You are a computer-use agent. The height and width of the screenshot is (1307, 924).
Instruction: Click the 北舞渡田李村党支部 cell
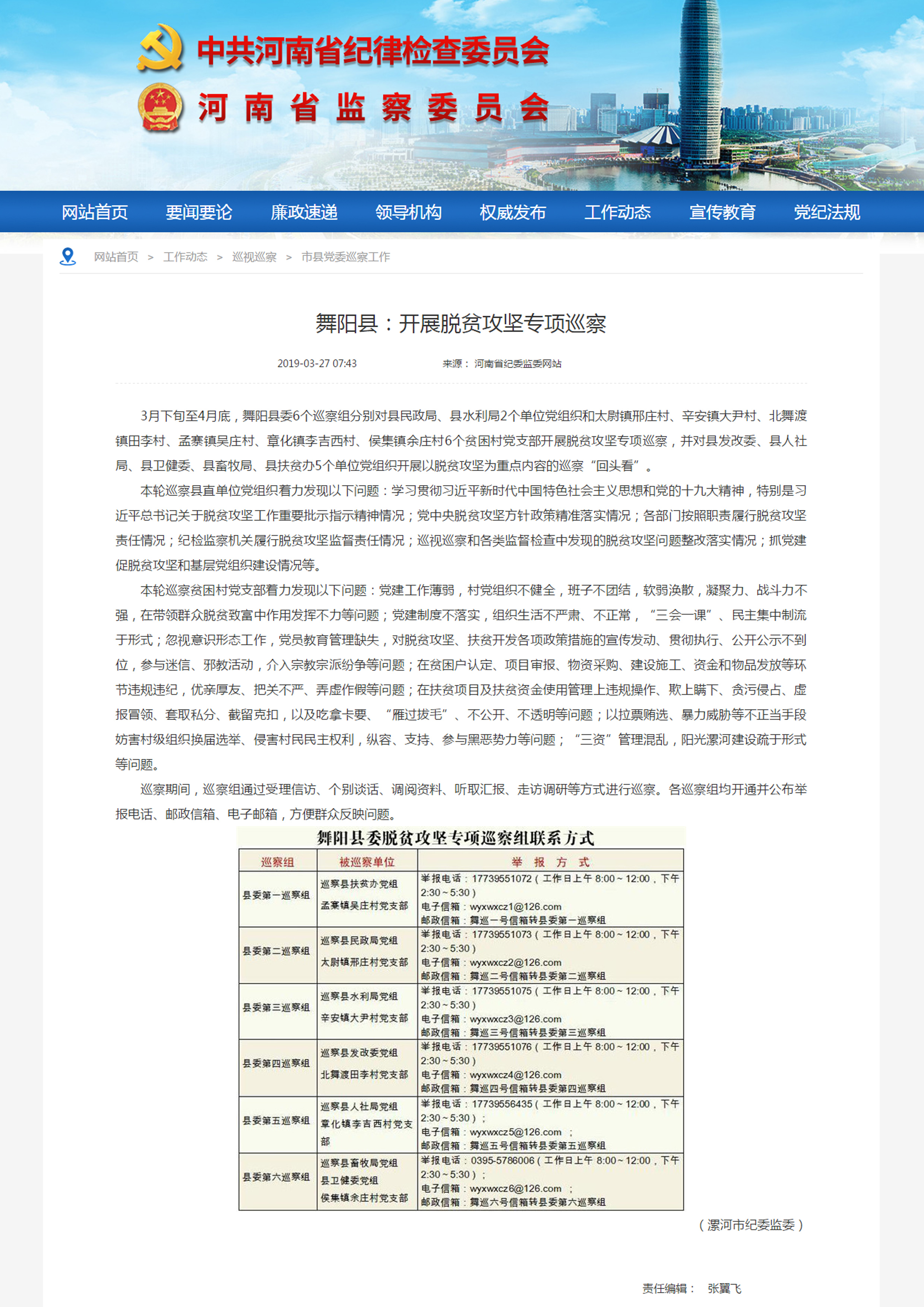364,1074
